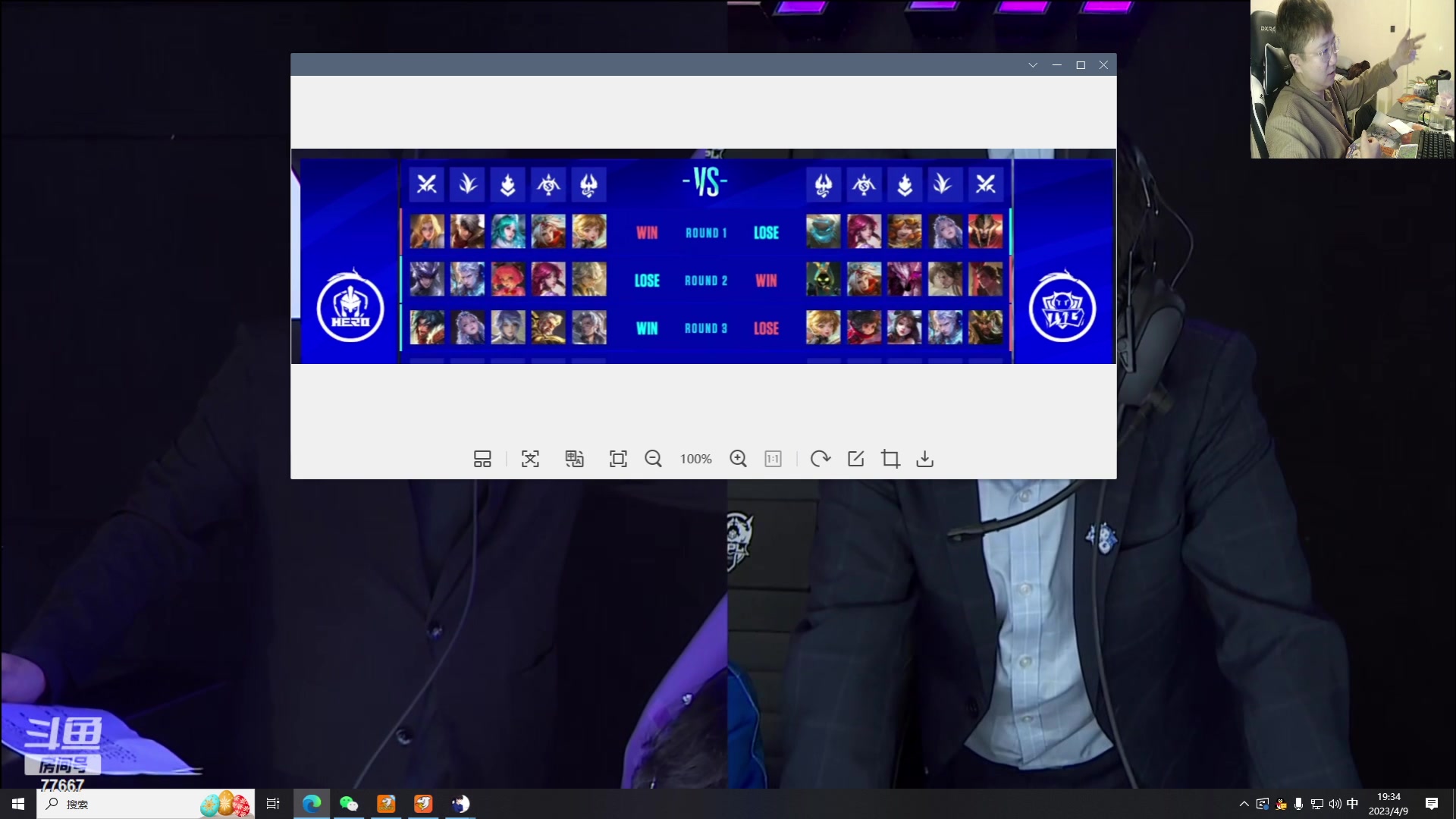Open Microsoft Edge from the taskbar
This screenshot has width=1456, height=819.
[312, 804]
